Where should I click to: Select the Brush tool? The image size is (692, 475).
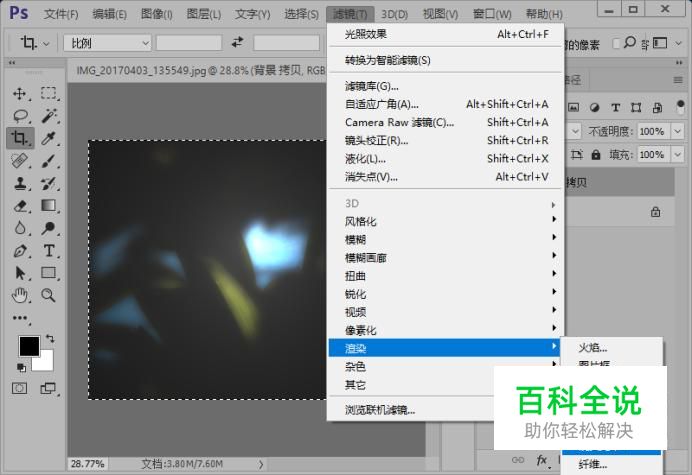[x=49, y=161]
